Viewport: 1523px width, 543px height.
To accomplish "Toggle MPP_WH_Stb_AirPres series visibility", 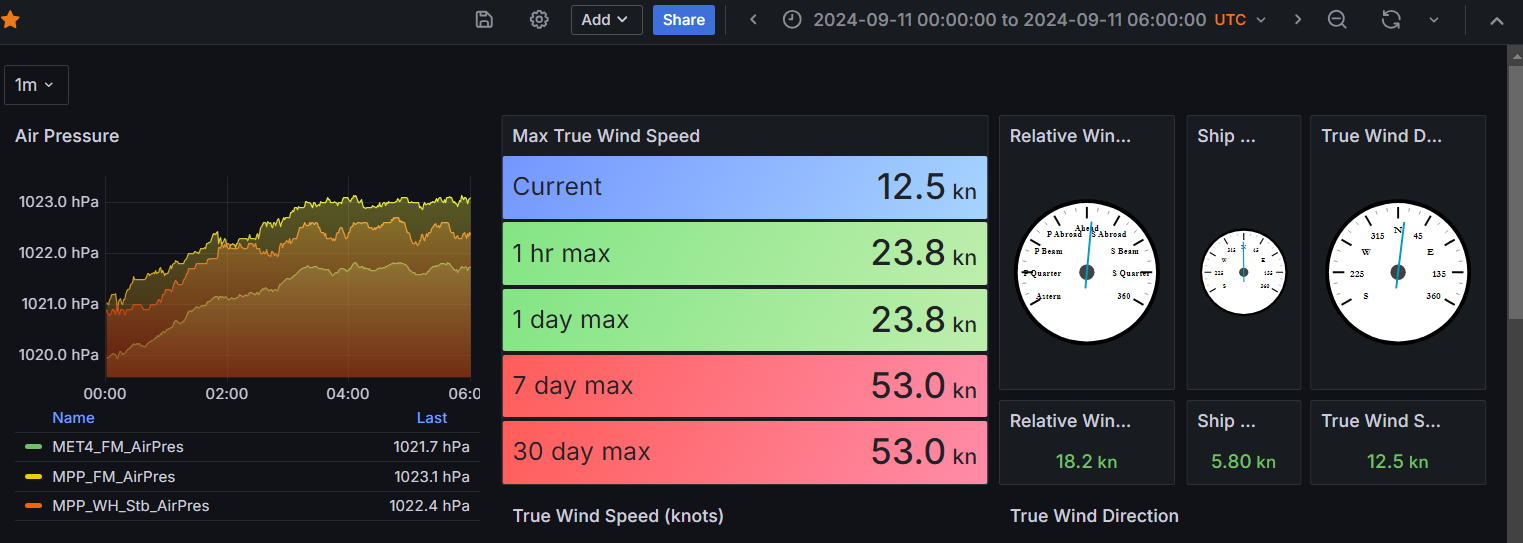I will 131,505.
